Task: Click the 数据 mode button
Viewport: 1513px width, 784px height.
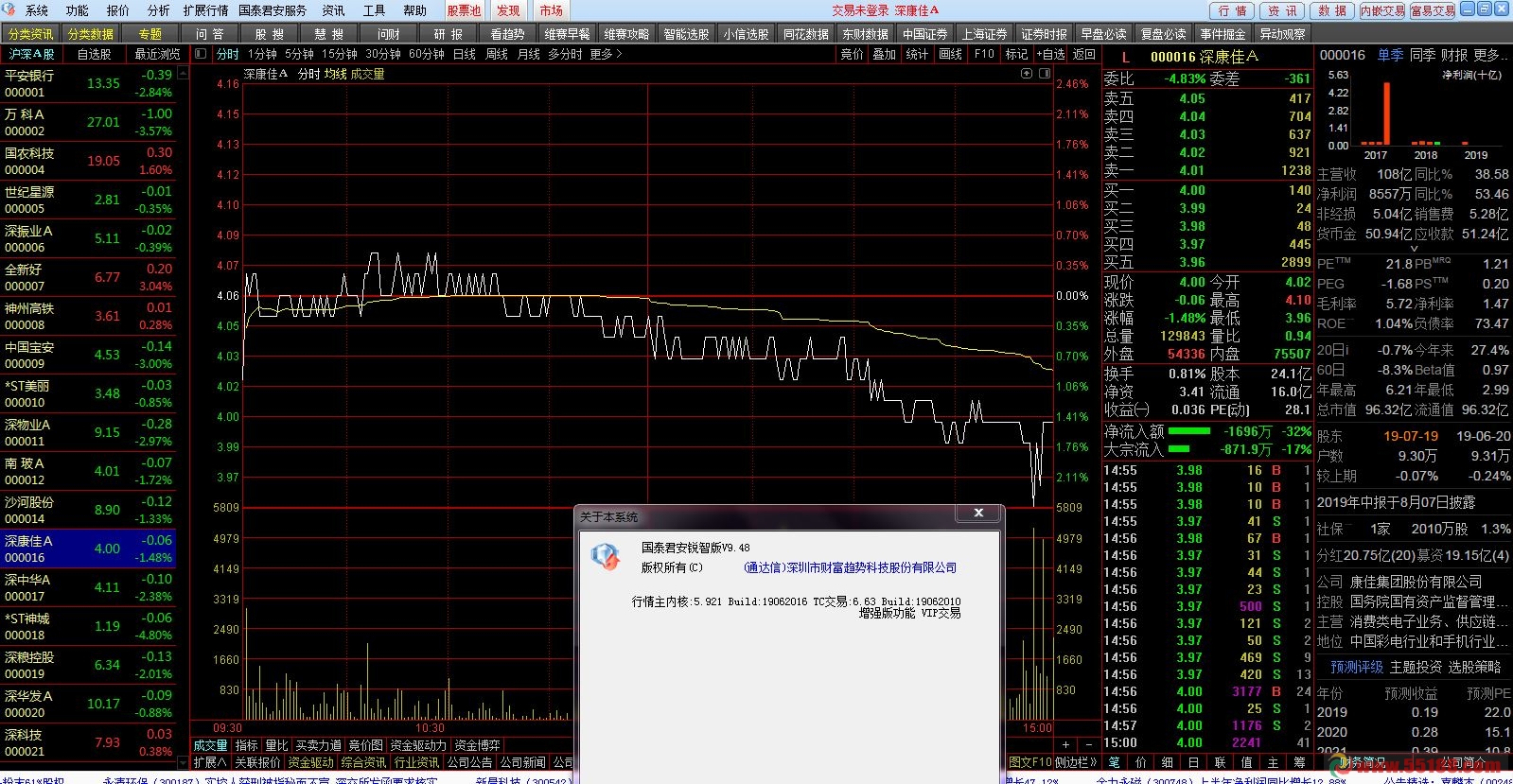Action: (1332, 10)
